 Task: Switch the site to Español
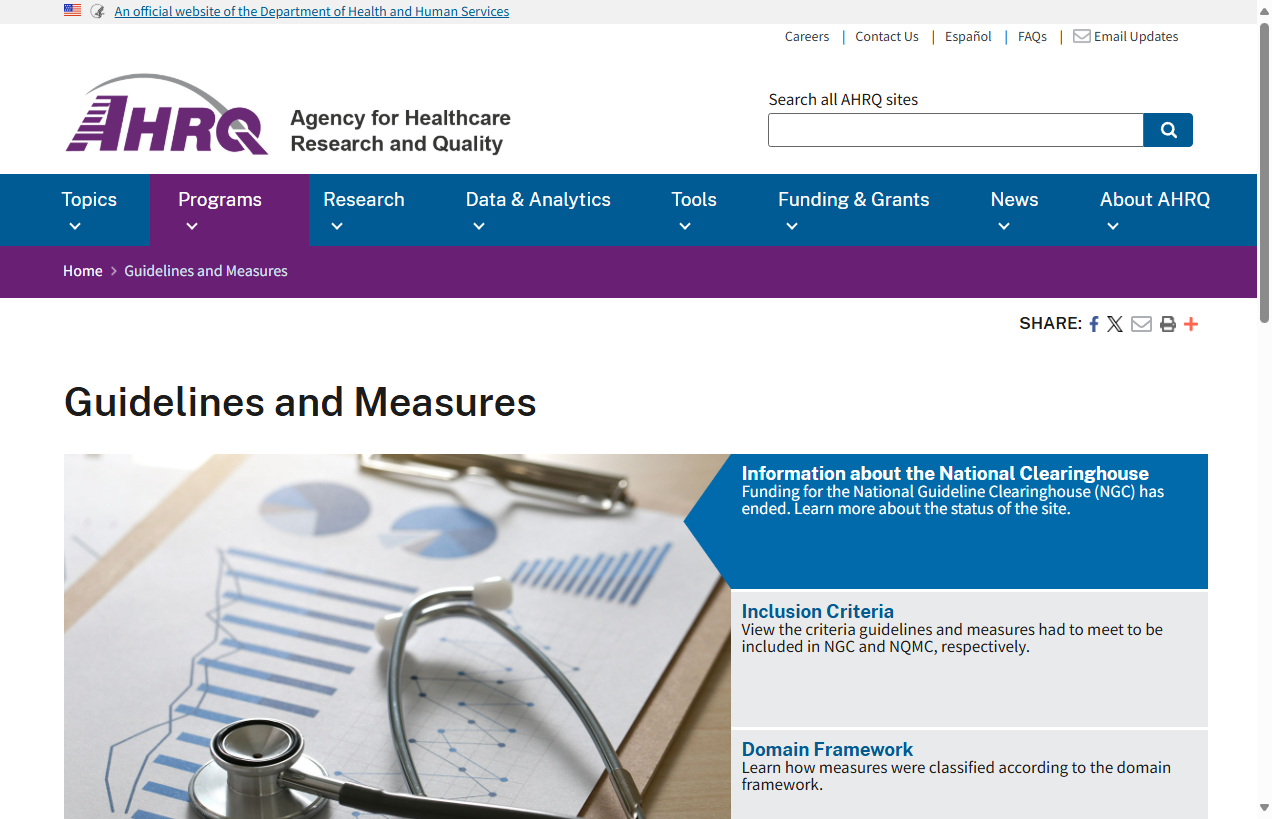tap(967, 36)
